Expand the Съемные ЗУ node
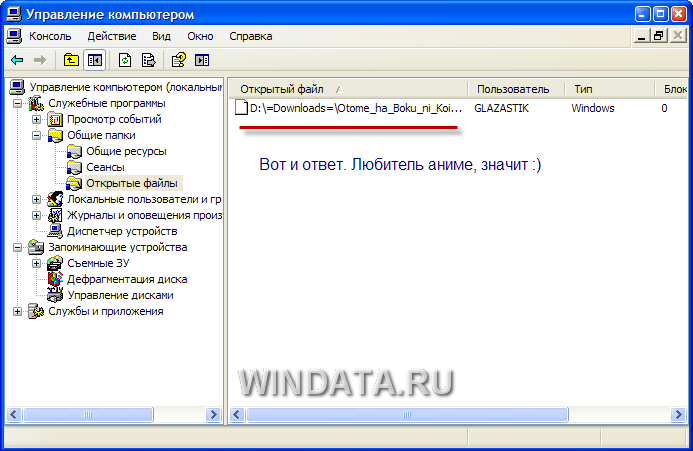 (x=36, y=264)
